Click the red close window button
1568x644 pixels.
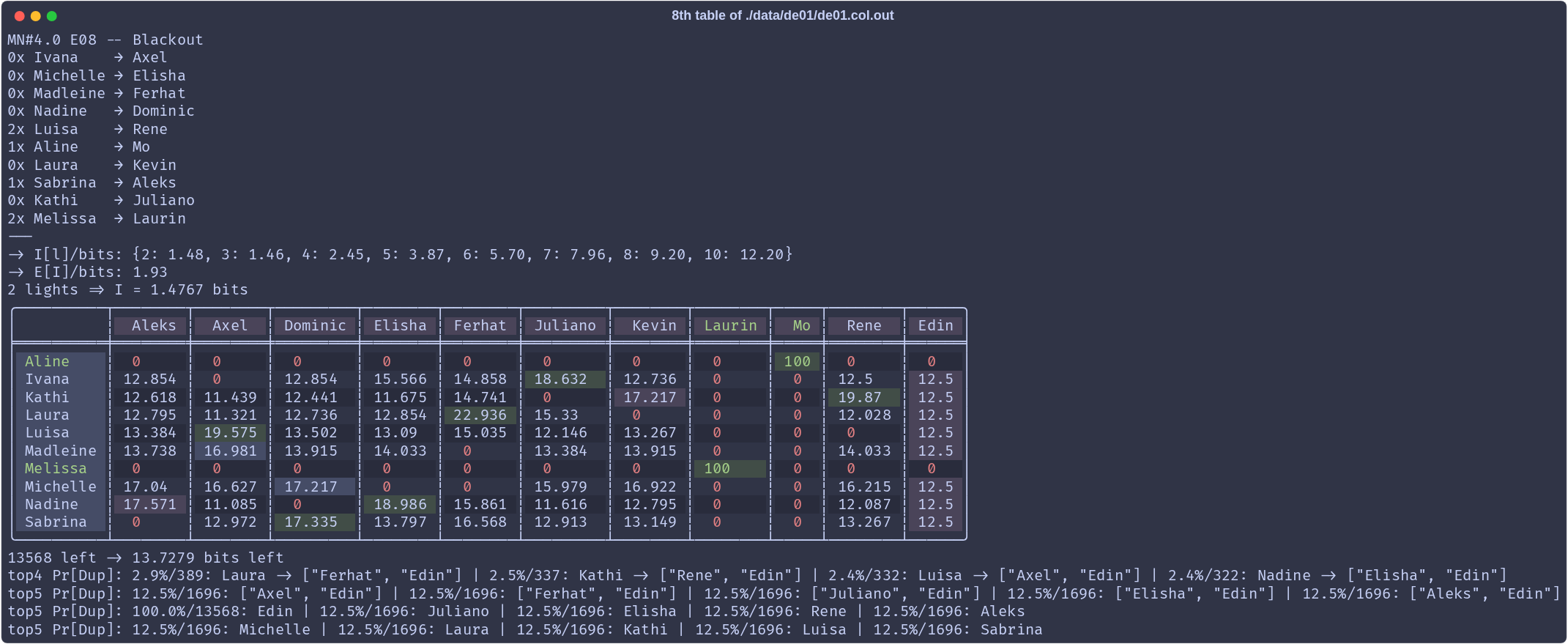[x=19, y=16]
